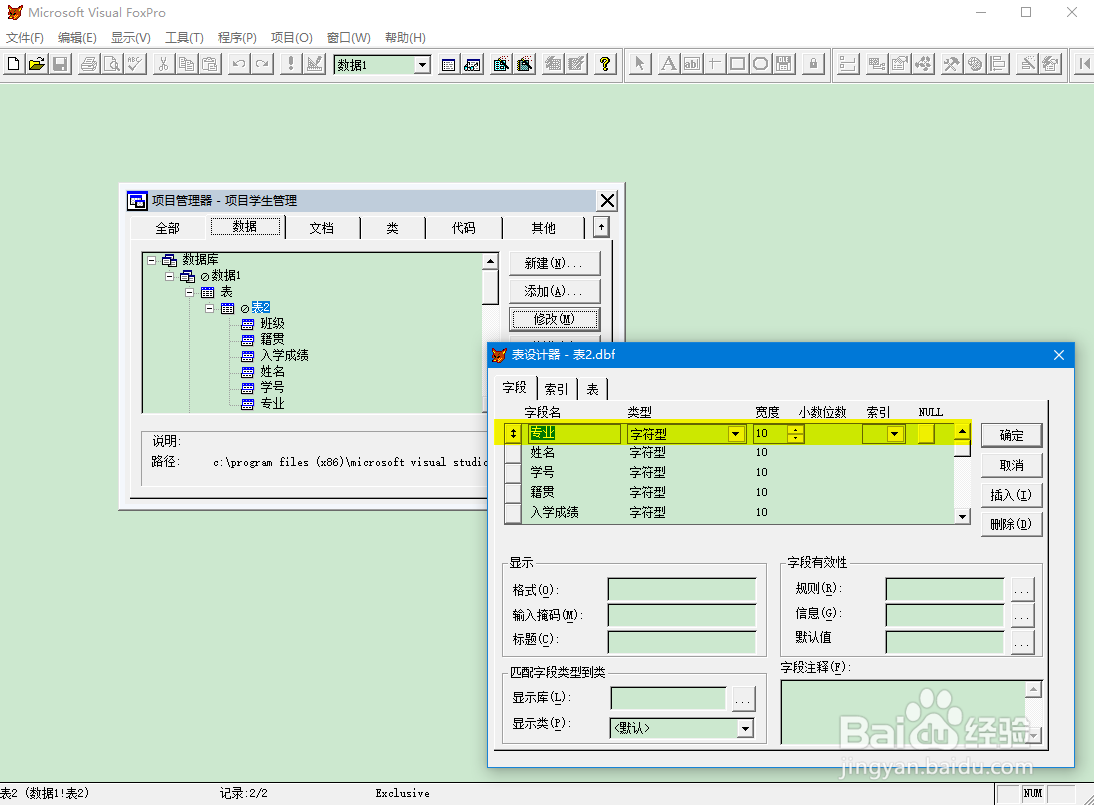Switch to the 索引 tab in Table Designer
The height and width of the screenshot is (805, 1094).
[556, 389]
